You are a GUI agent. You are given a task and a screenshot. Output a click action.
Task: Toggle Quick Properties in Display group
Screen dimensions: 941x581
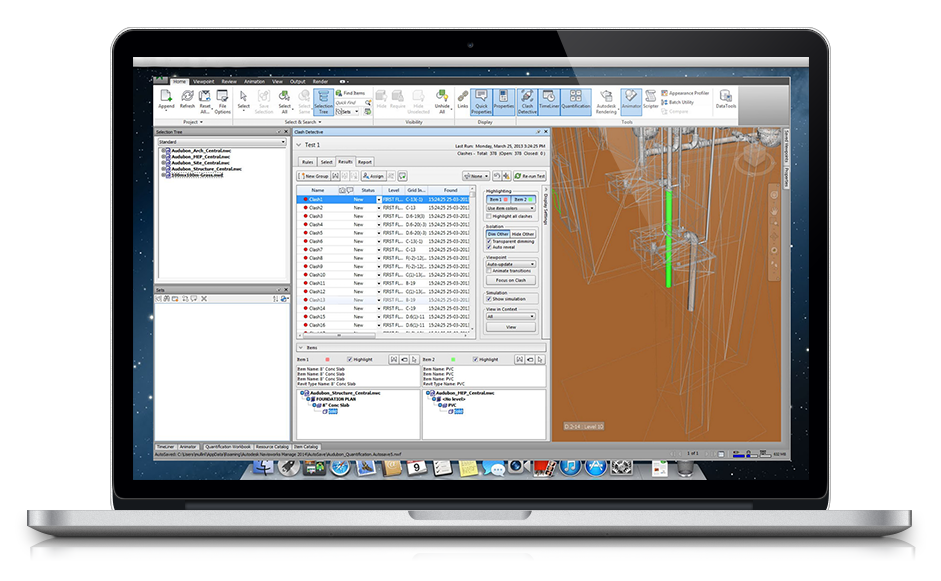481,102
